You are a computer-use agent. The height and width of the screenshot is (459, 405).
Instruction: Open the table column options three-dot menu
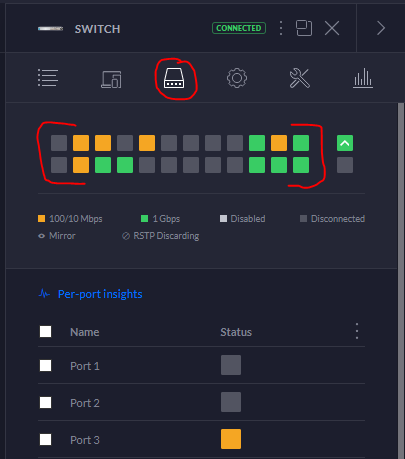point(357,331)
